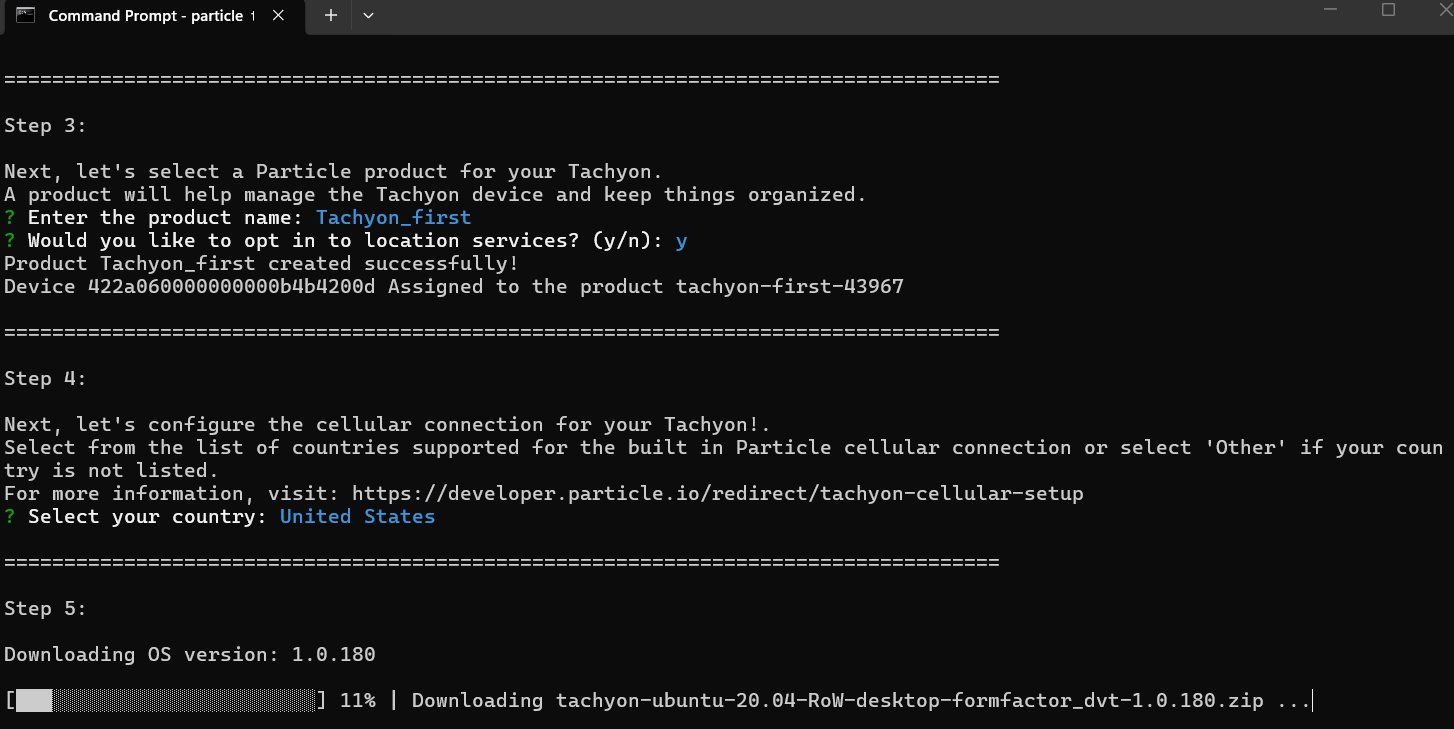1454x729 pixels.
Task: Click the download progress bar
Action: pos(166,700)
